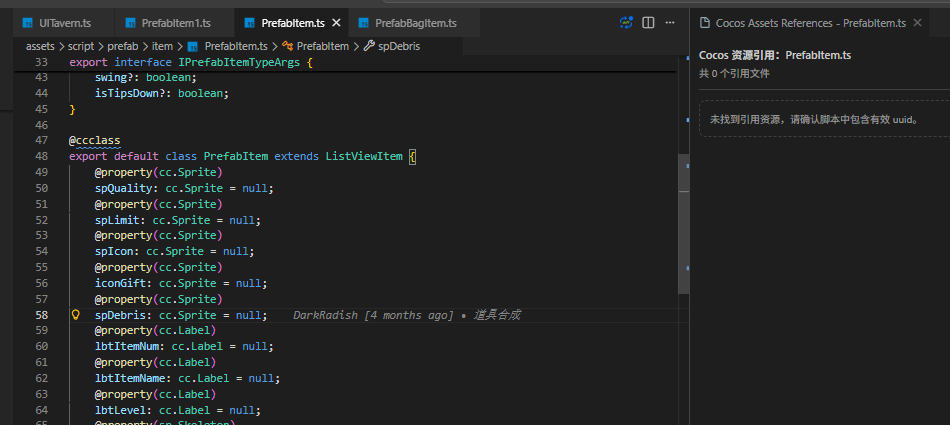Close the PrefabItem.ts editor tab
950x425 pixels.
(x=335, y=23)
